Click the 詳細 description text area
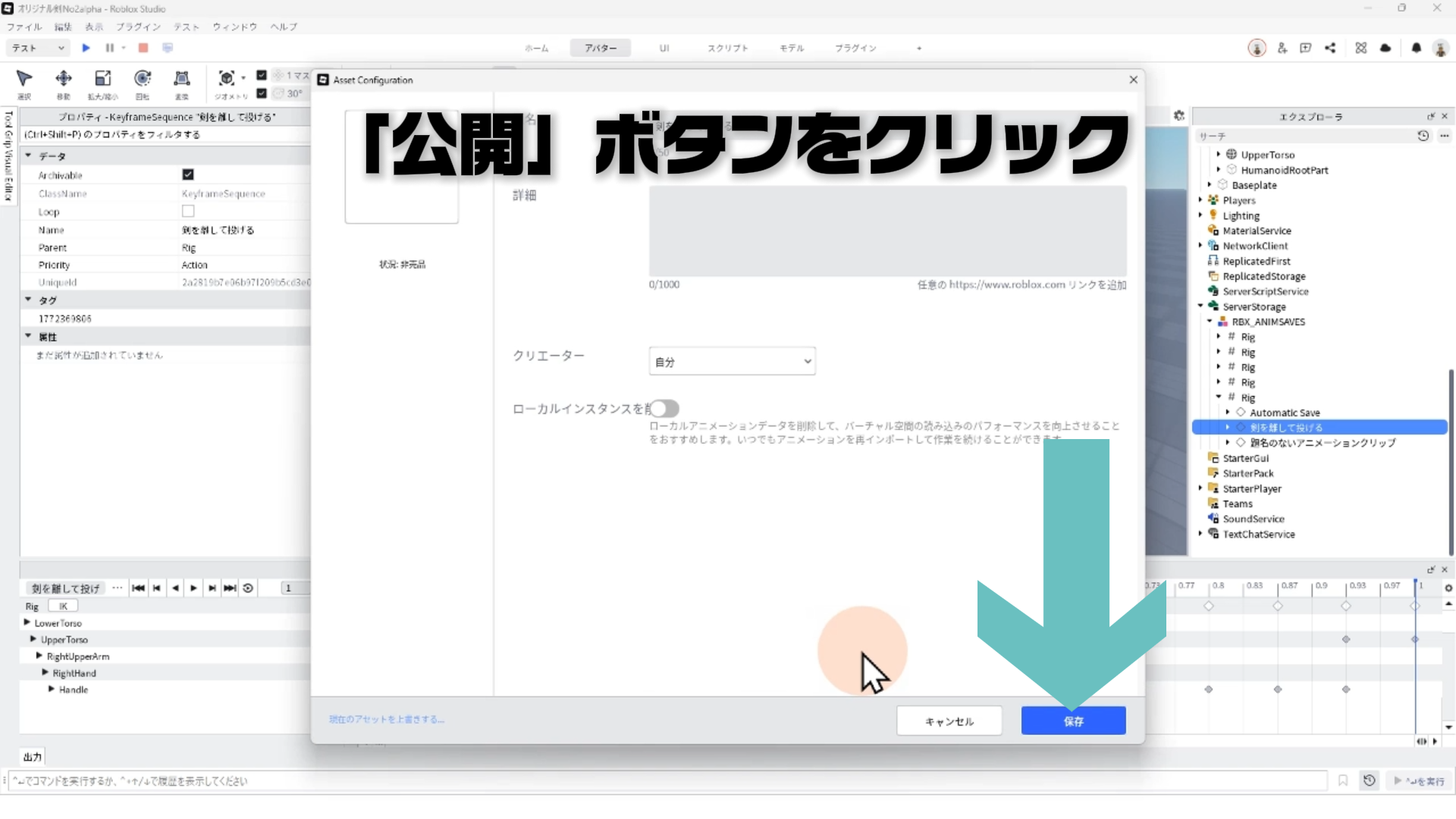Viewport: 1456px width, 819px height. [x=887, y=231]
